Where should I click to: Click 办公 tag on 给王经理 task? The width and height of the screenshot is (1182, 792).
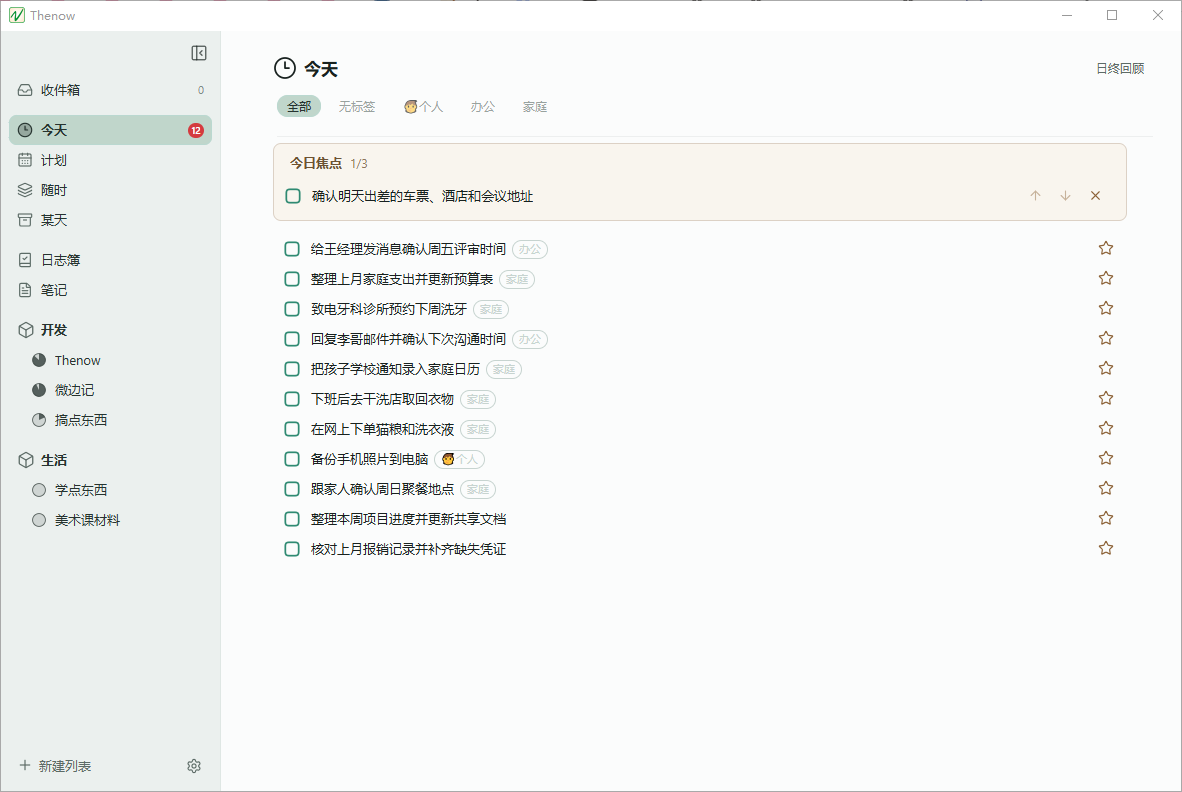(530, 249)
